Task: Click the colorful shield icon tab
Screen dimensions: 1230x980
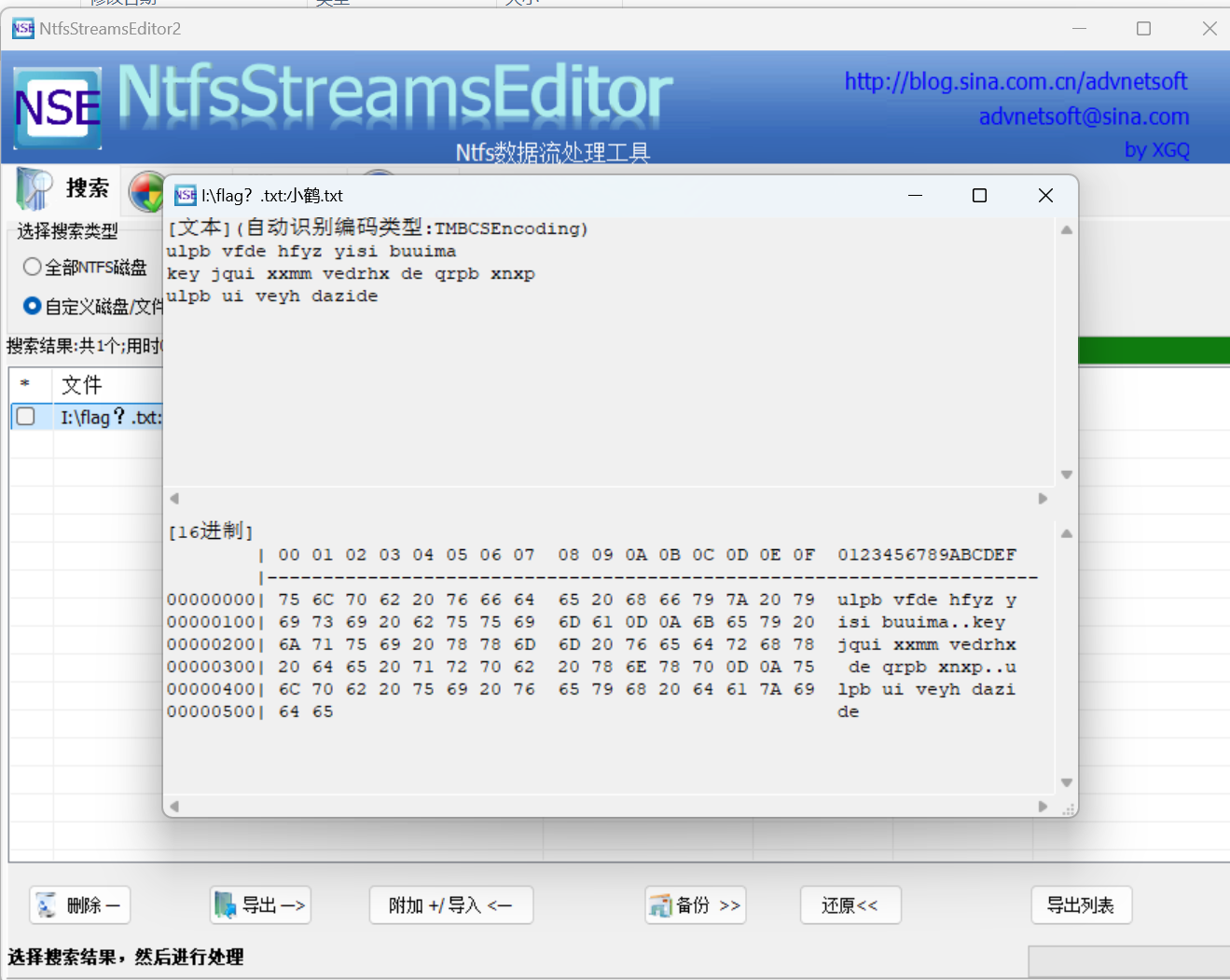Action: 146,191
